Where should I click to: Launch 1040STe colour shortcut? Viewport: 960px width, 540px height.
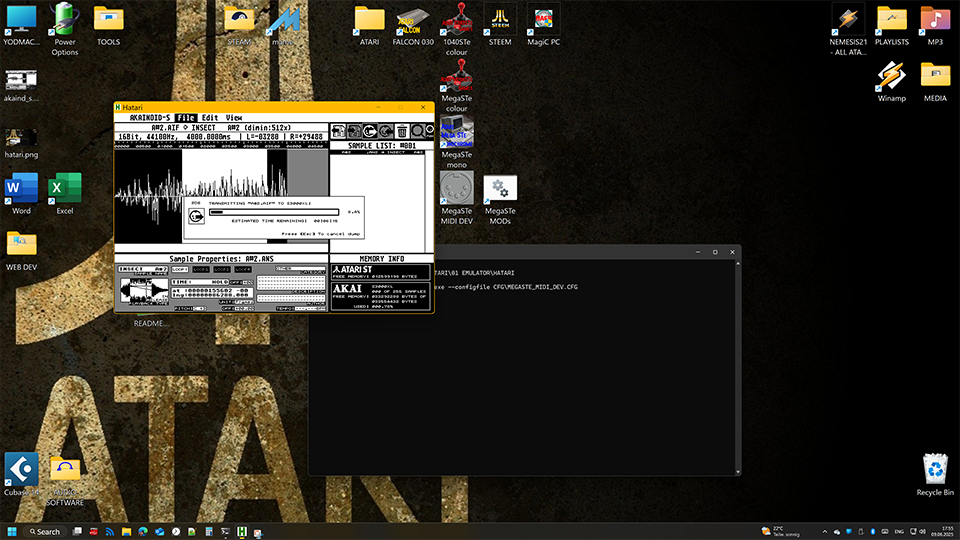click(x=457, y=29)
